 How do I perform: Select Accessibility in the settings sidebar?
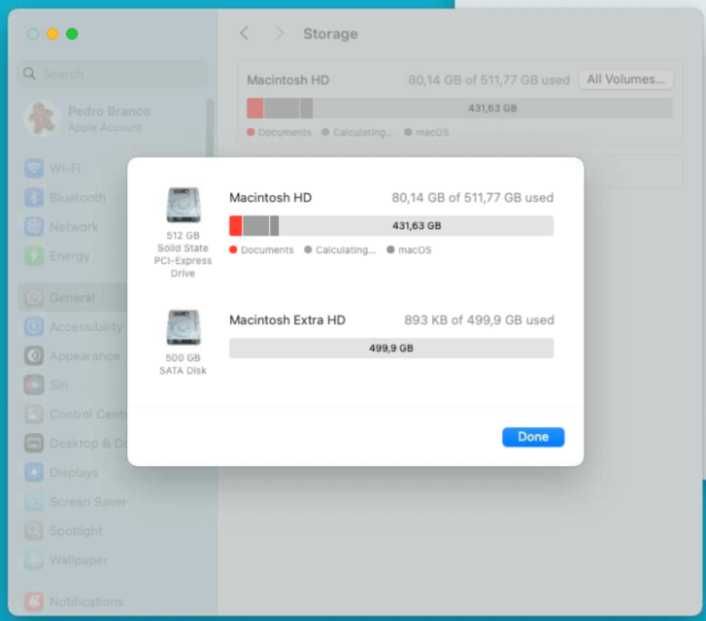click(x=72, y=326)
